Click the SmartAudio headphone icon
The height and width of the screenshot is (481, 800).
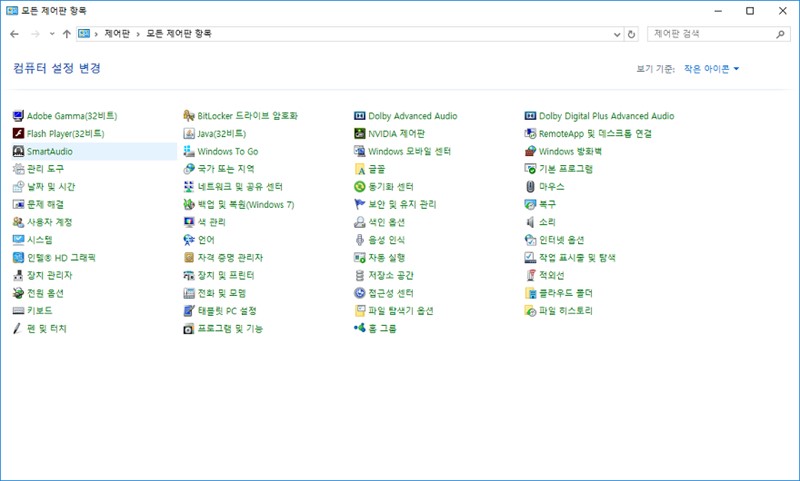tap(18, 151)
